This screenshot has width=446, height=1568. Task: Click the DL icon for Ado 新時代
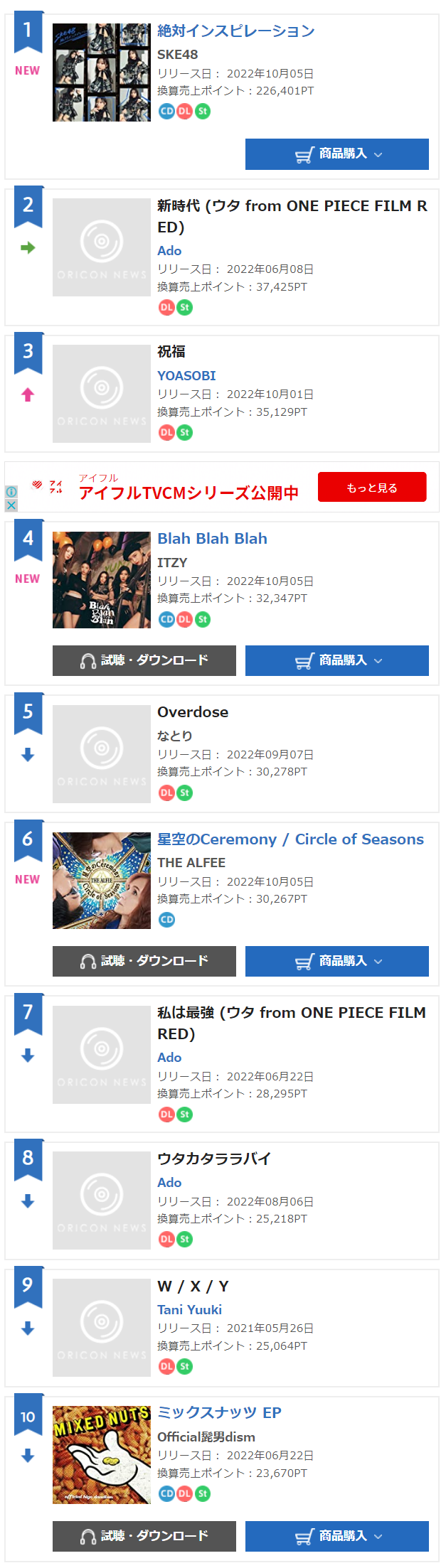click(166, 307)
